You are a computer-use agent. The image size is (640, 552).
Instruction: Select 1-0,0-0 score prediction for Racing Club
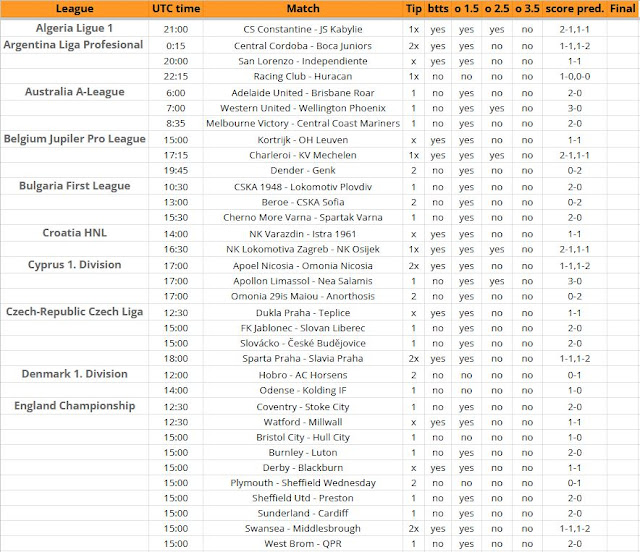pos(575,76)
